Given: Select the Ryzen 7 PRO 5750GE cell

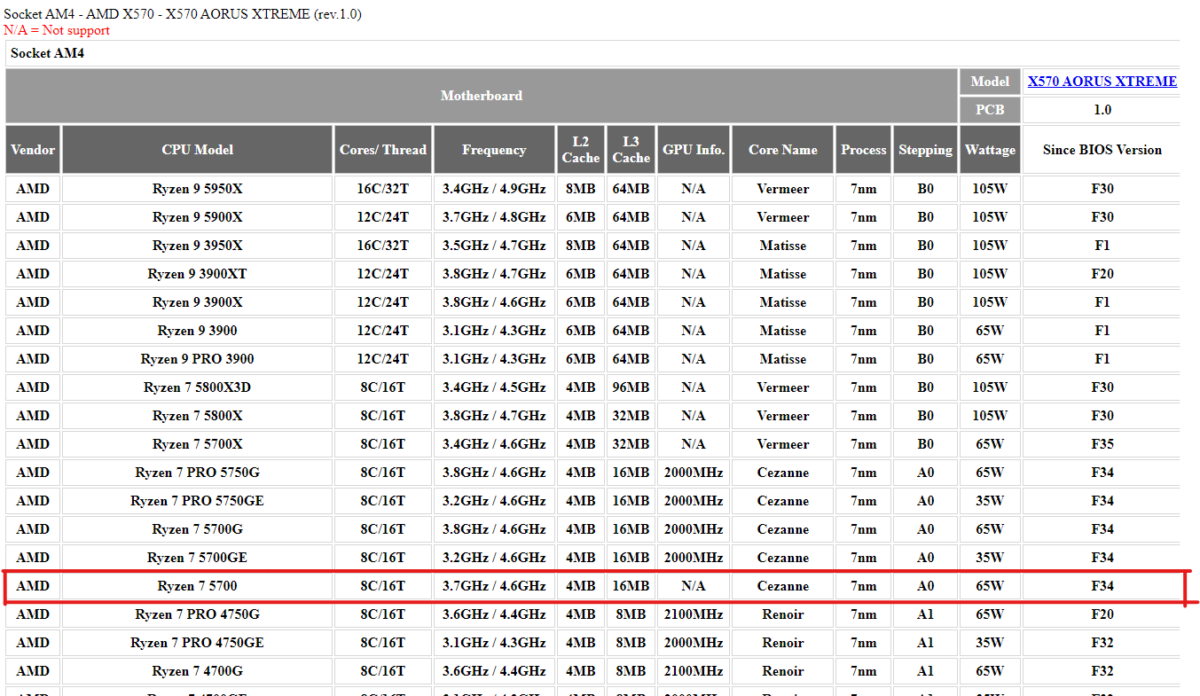Looking at the screenshot, I should click(197, 501).
